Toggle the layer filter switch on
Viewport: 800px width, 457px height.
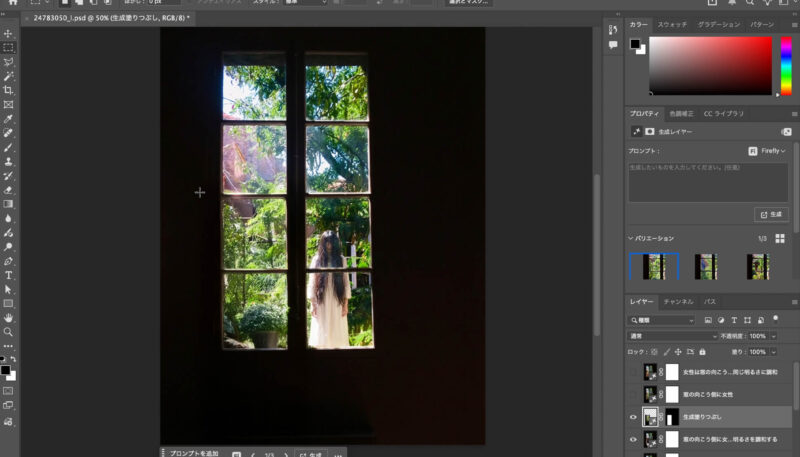point(774,319)
